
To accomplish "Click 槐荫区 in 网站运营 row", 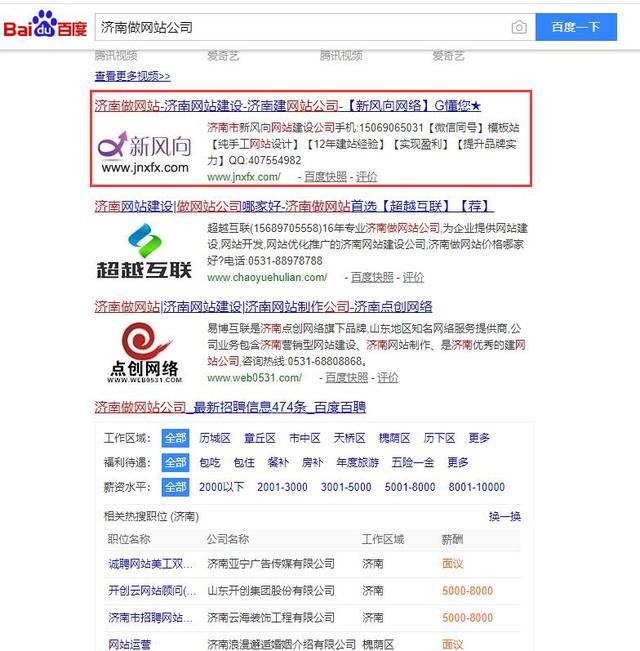I will tap(378, 644).
